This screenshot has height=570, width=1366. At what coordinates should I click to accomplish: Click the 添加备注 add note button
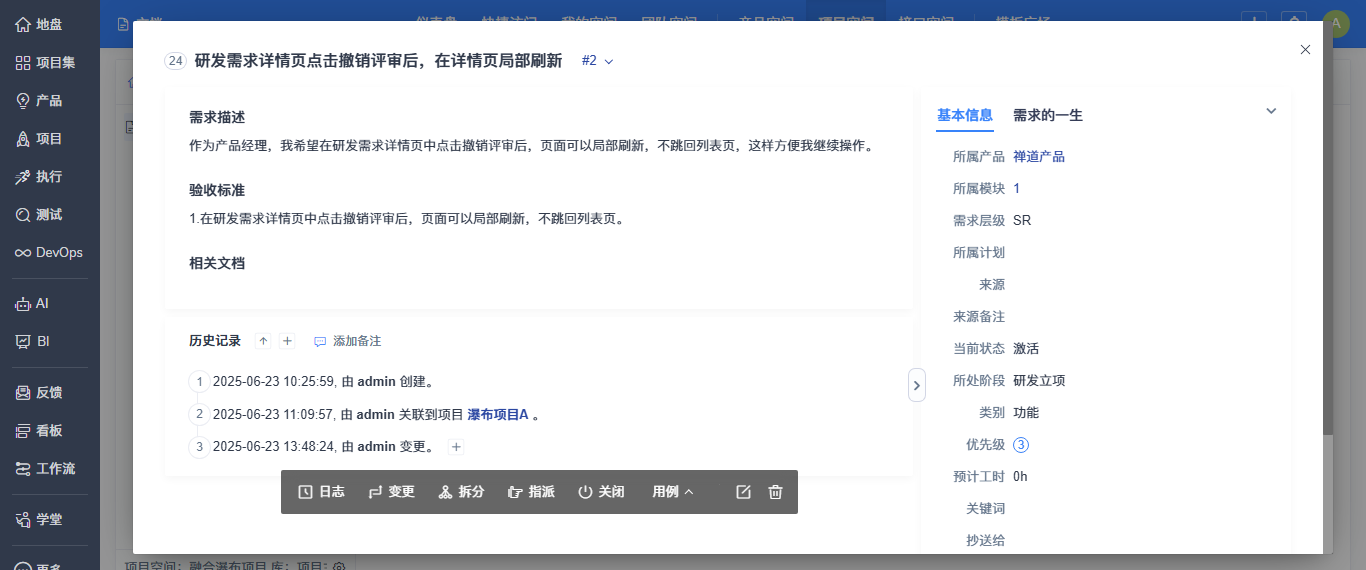click(347, 341)
